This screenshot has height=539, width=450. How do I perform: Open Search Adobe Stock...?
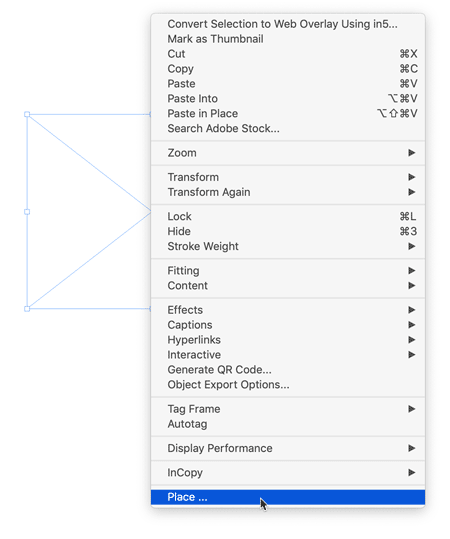pyautogui.click(x=288, y=129)
